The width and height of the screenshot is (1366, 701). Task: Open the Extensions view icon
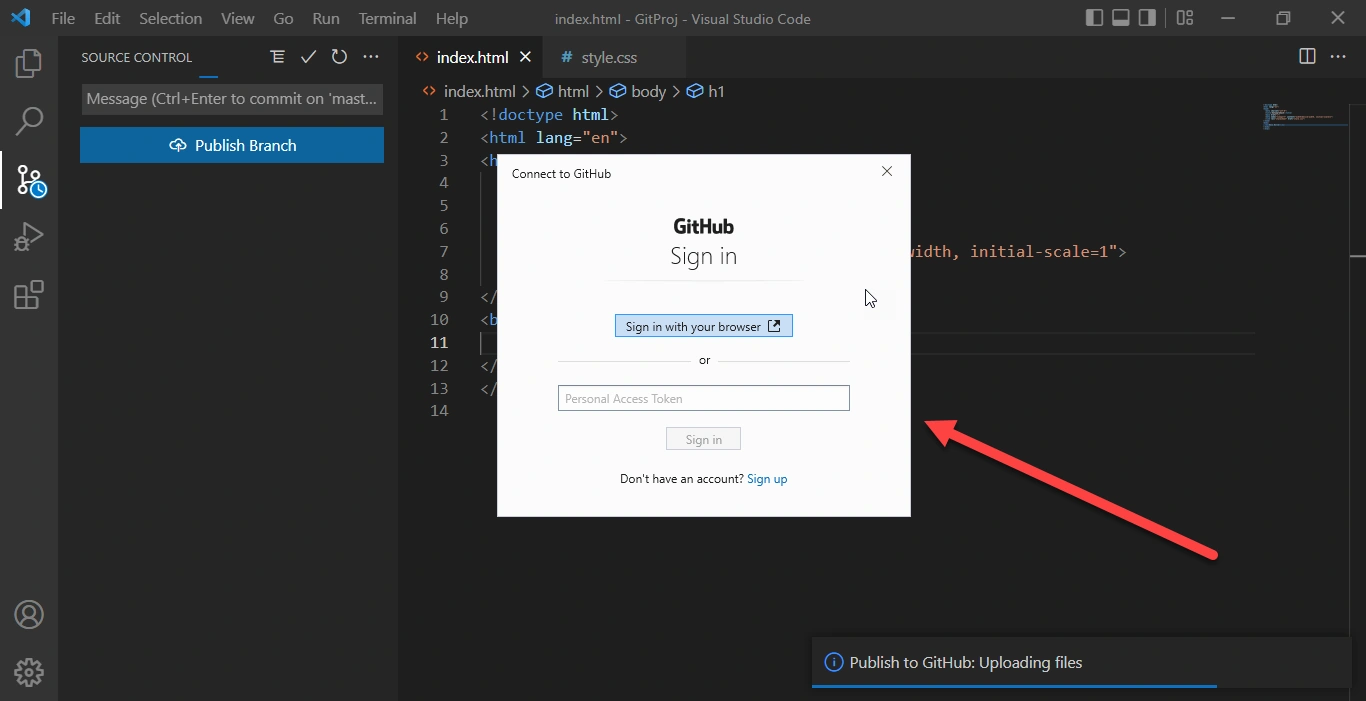[29, 295]
